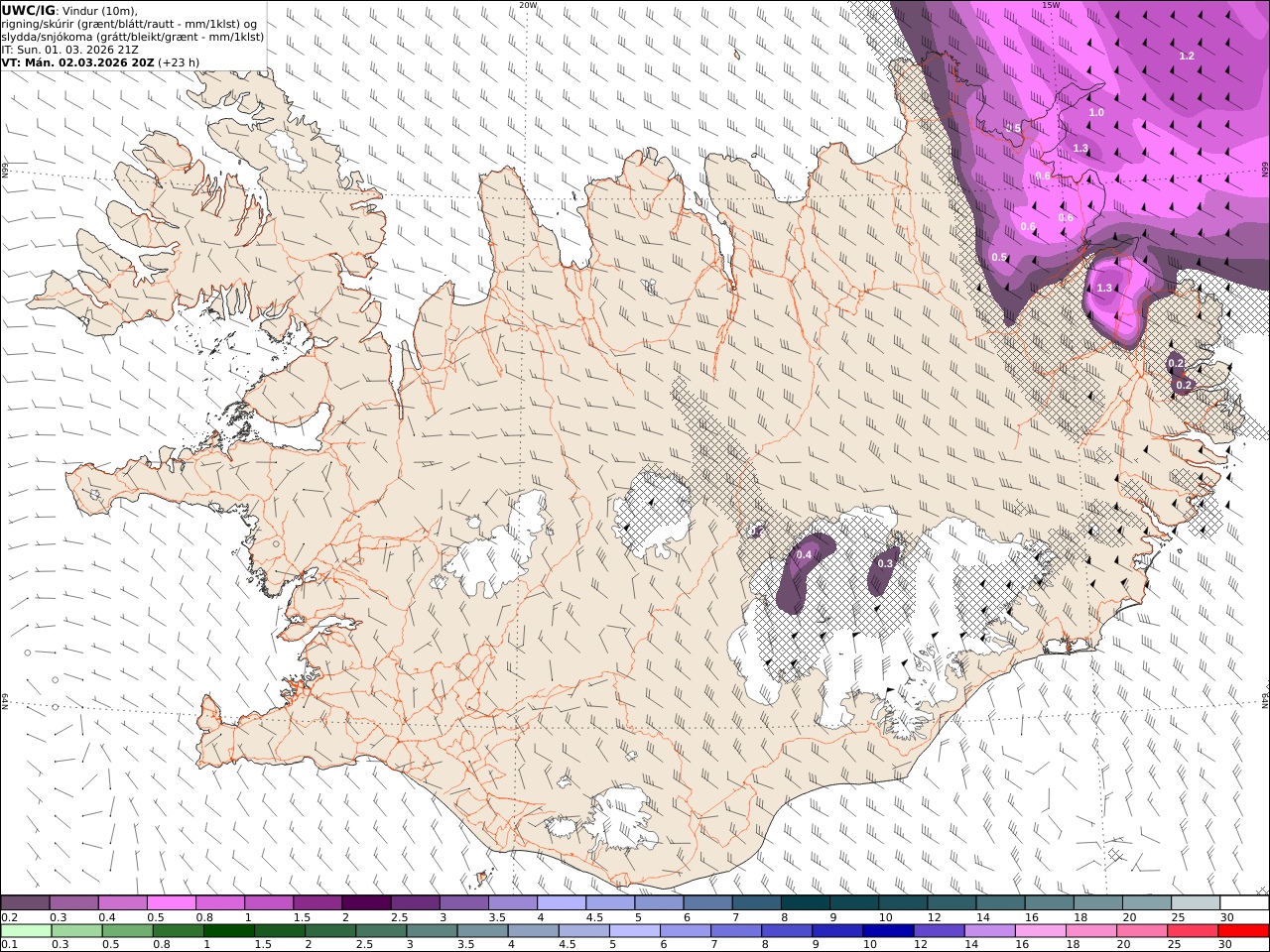Pick the bright pink swatch labeled 0.5, top row
1270x952 pixels.
tap(171, 903)
